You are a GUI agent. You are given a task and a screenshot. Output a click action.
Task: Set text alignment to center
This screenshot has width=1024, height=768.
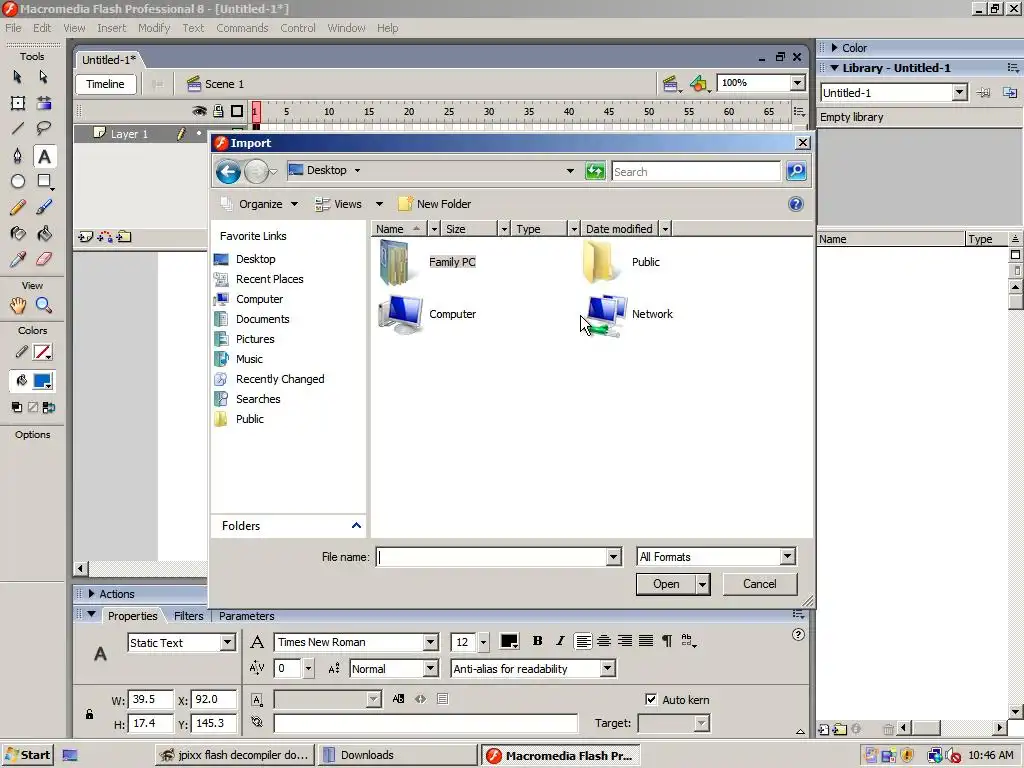tap(604, 641)
